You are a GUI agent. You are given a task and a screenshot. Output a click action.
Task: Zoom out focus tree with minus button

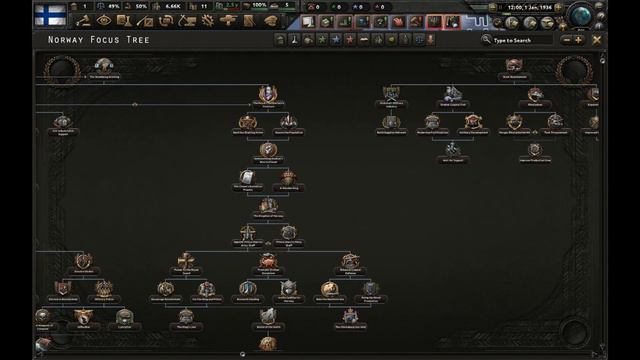(567, 40)
